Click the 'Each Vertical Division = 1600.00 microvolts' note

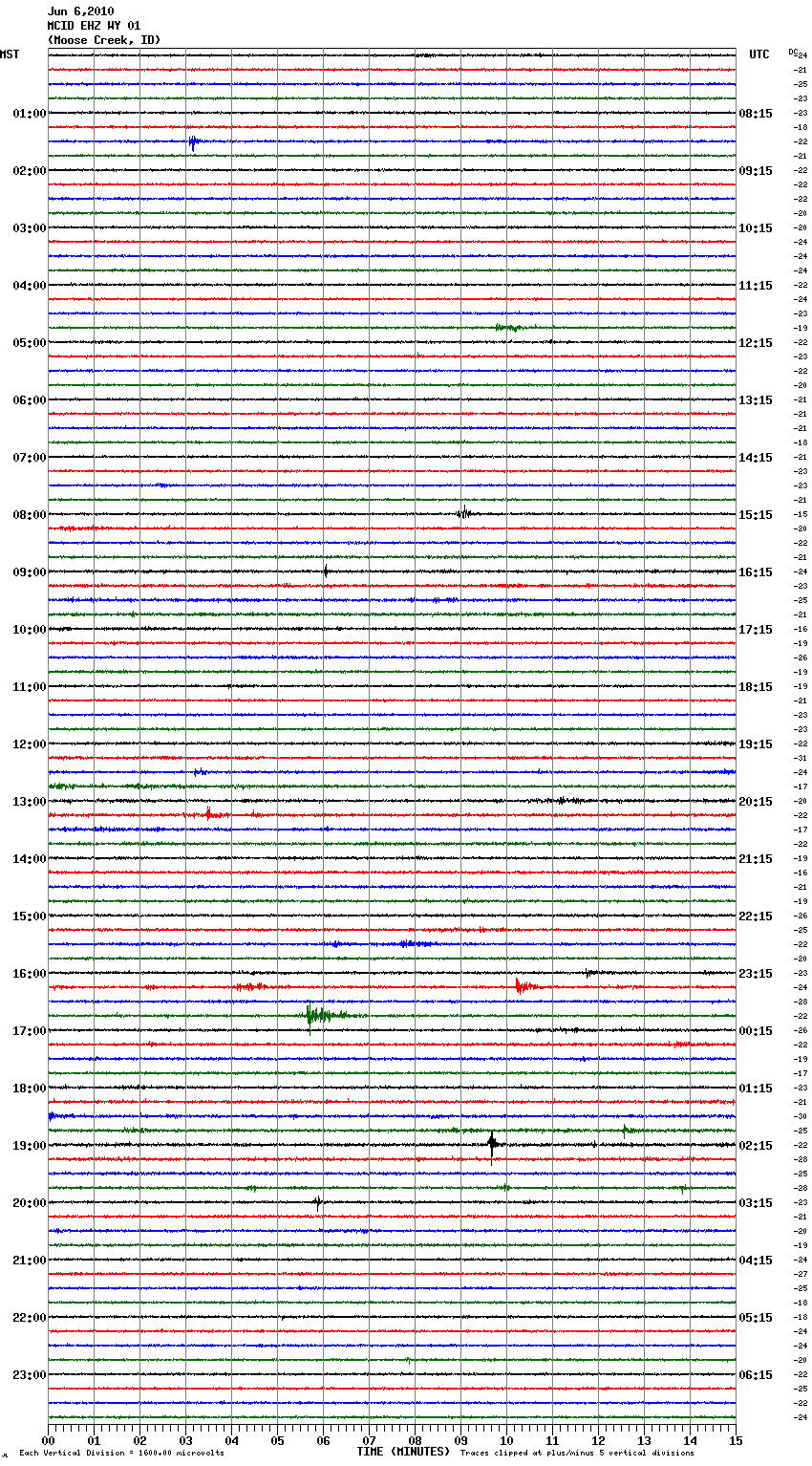pyautogui.click(x=122, y=1454)
